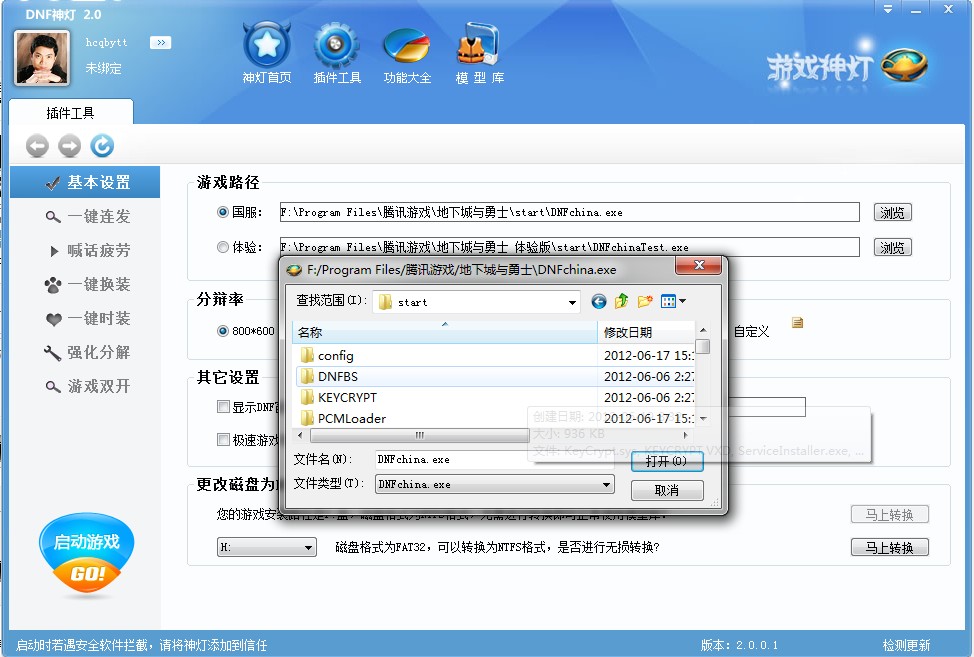Select the 体验 radio button
The width and height of the screenshot is (974, 657).
pyautogui.click(x=222, y=247)
